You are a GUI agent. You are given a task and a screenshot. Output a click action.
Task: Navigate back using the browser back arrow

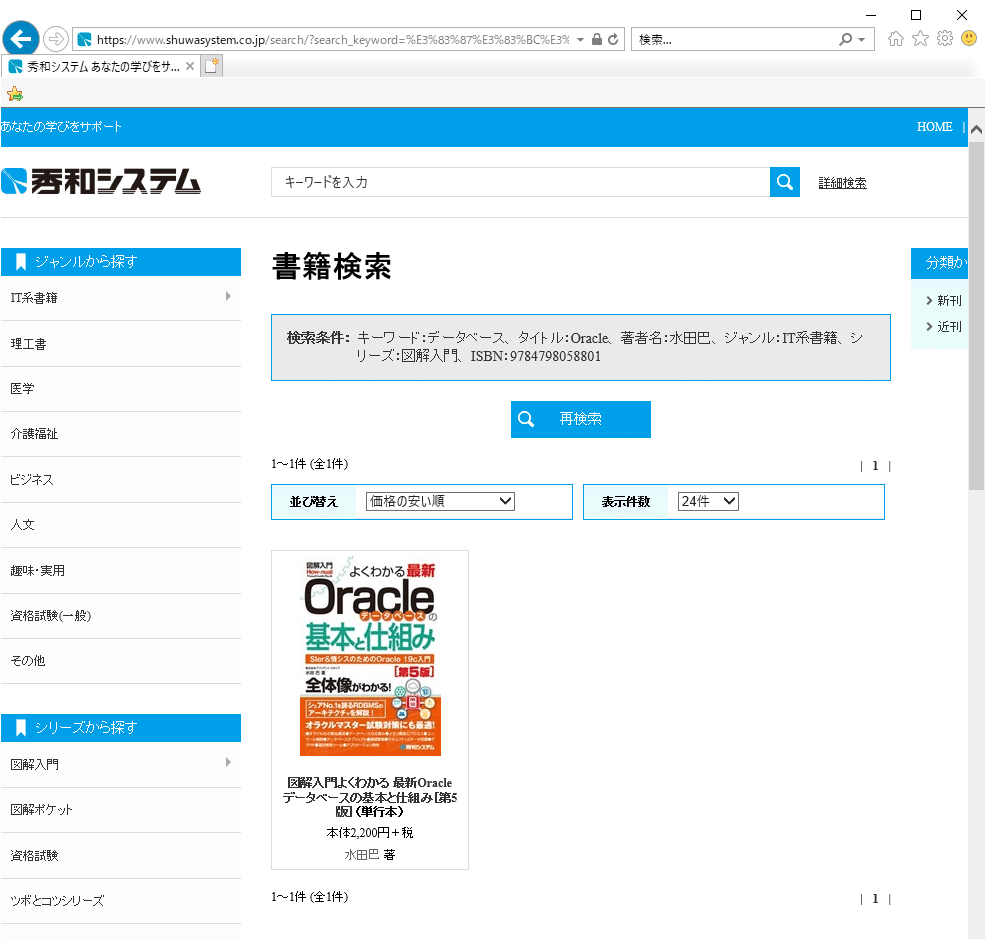tap(20, 38)
